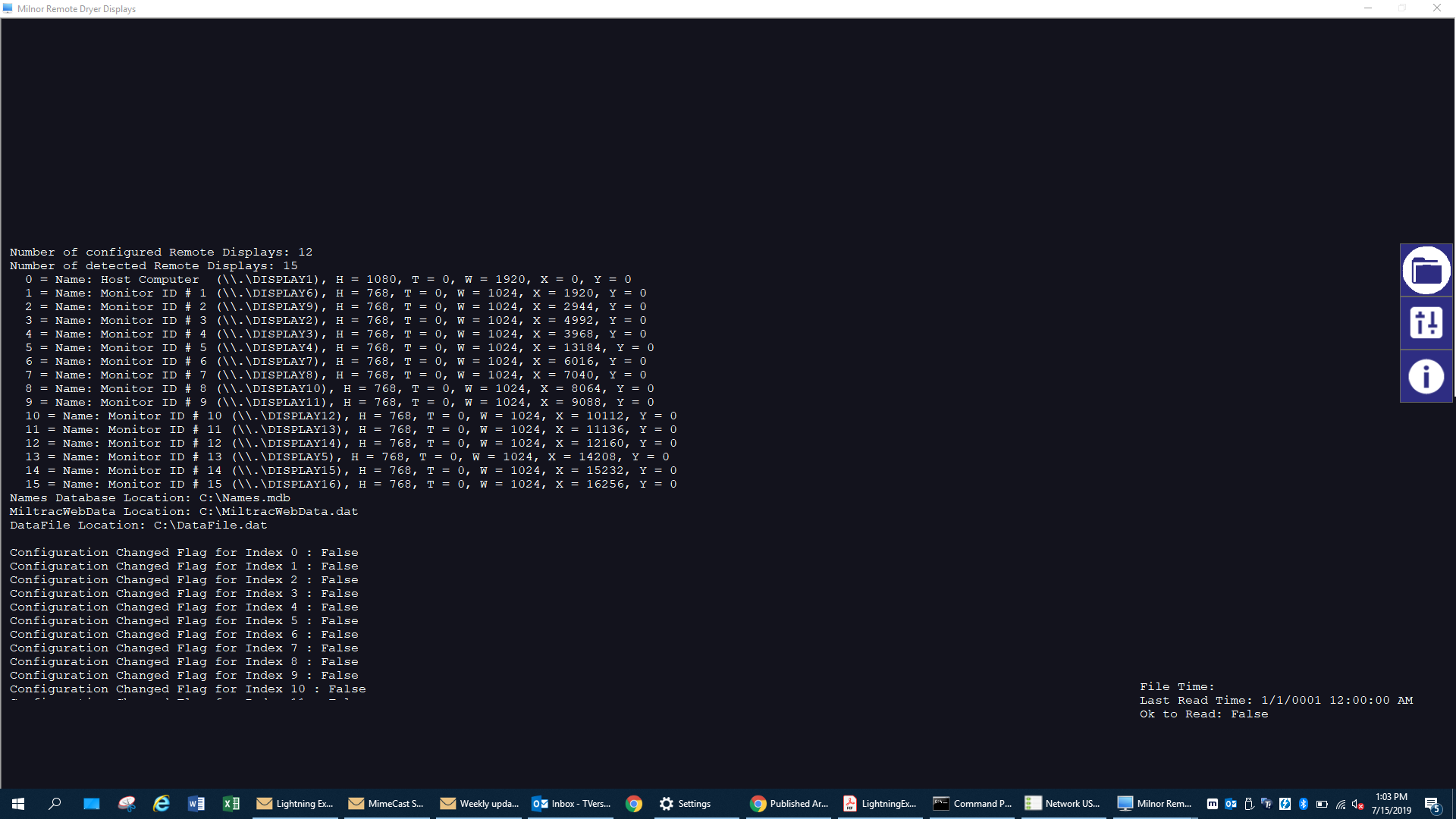Open the folder icon in right sidebar

(x=1426, y=270)
